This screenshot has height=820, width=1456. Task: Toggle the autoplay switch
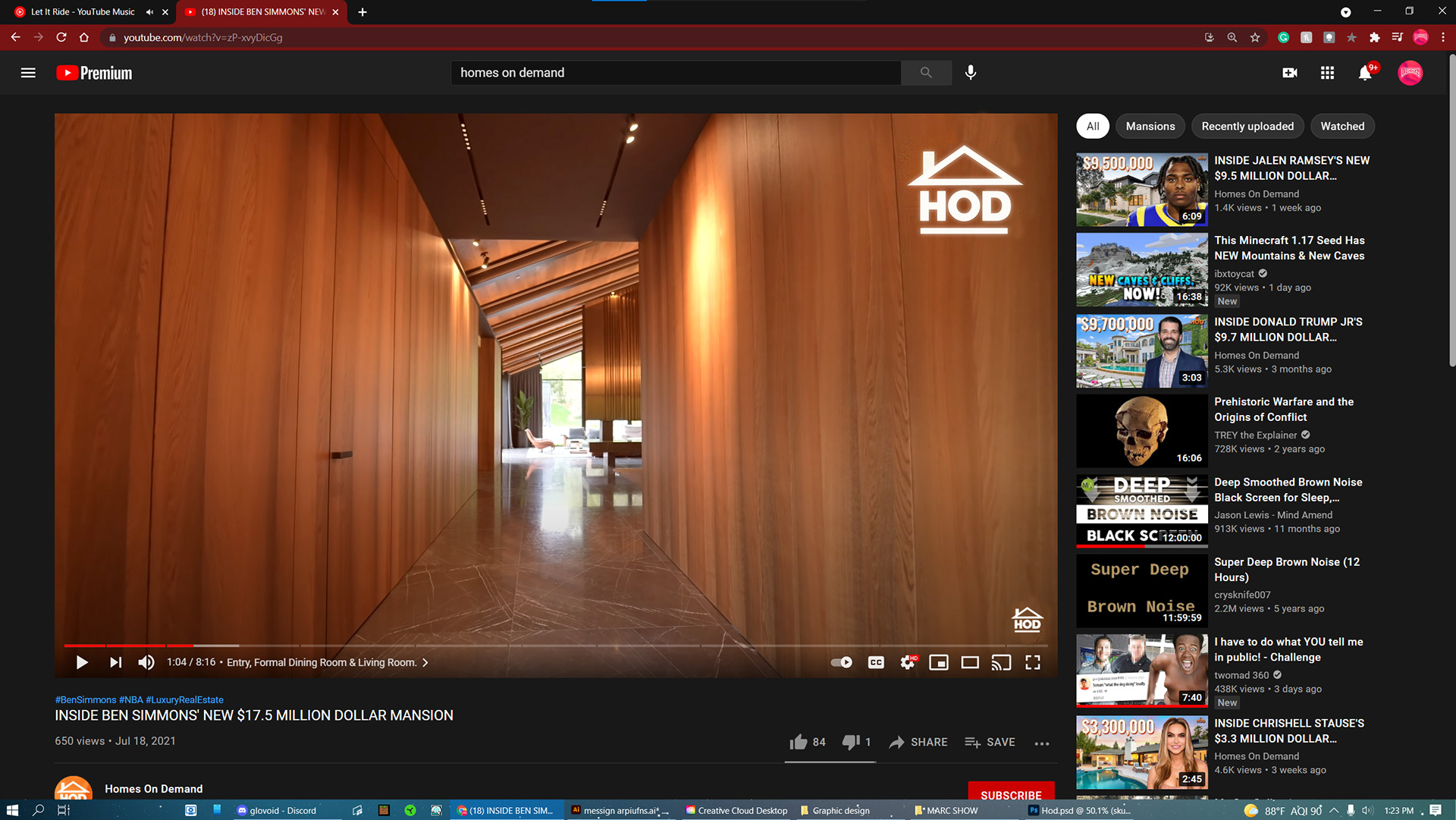click(x=841, y=662)
